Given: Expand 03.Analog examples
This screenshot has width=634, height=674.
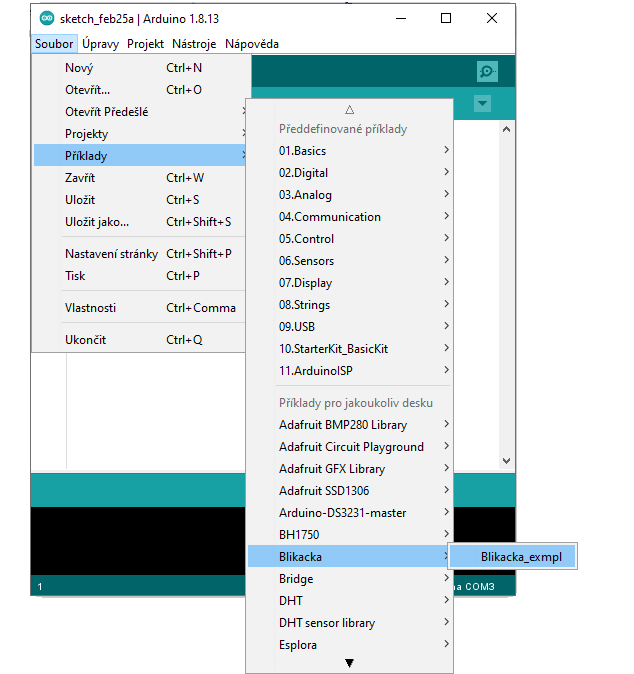Looking at the screenshot, I should [350, 195].
